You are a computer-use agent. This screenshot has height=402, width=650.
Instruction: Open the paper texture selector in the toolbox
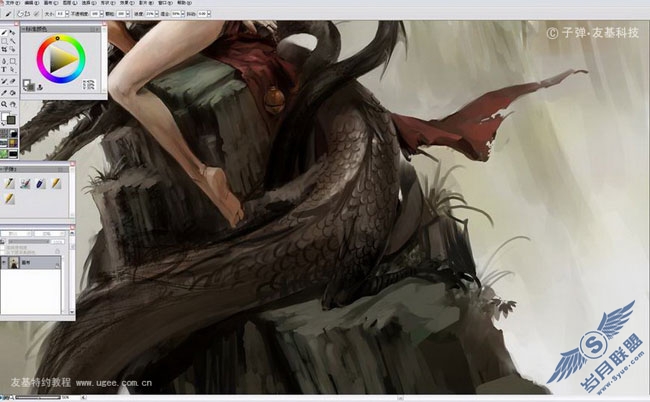pos(4,133)
